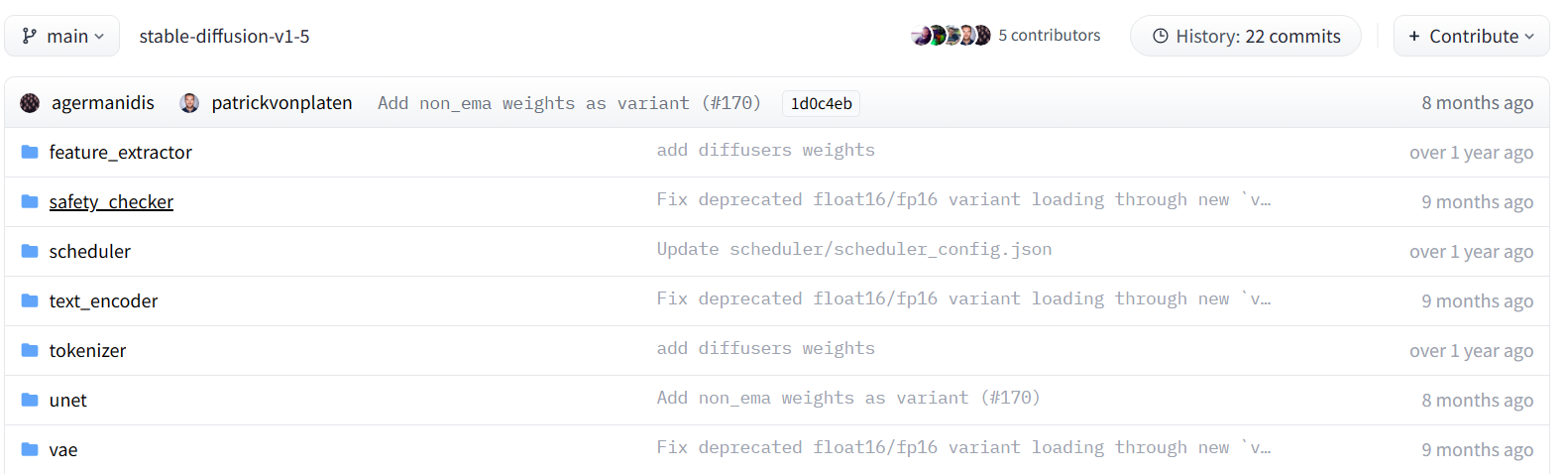Viewport: 1568px width, 474px height.
Task: Open the safety_checker folder link
Action: tap(111, 201)
